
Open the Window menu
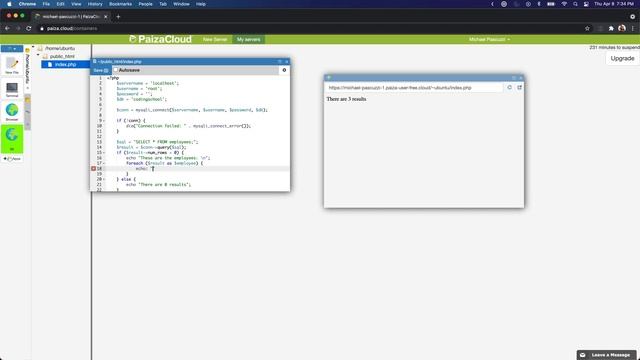(x=181, y=4)
